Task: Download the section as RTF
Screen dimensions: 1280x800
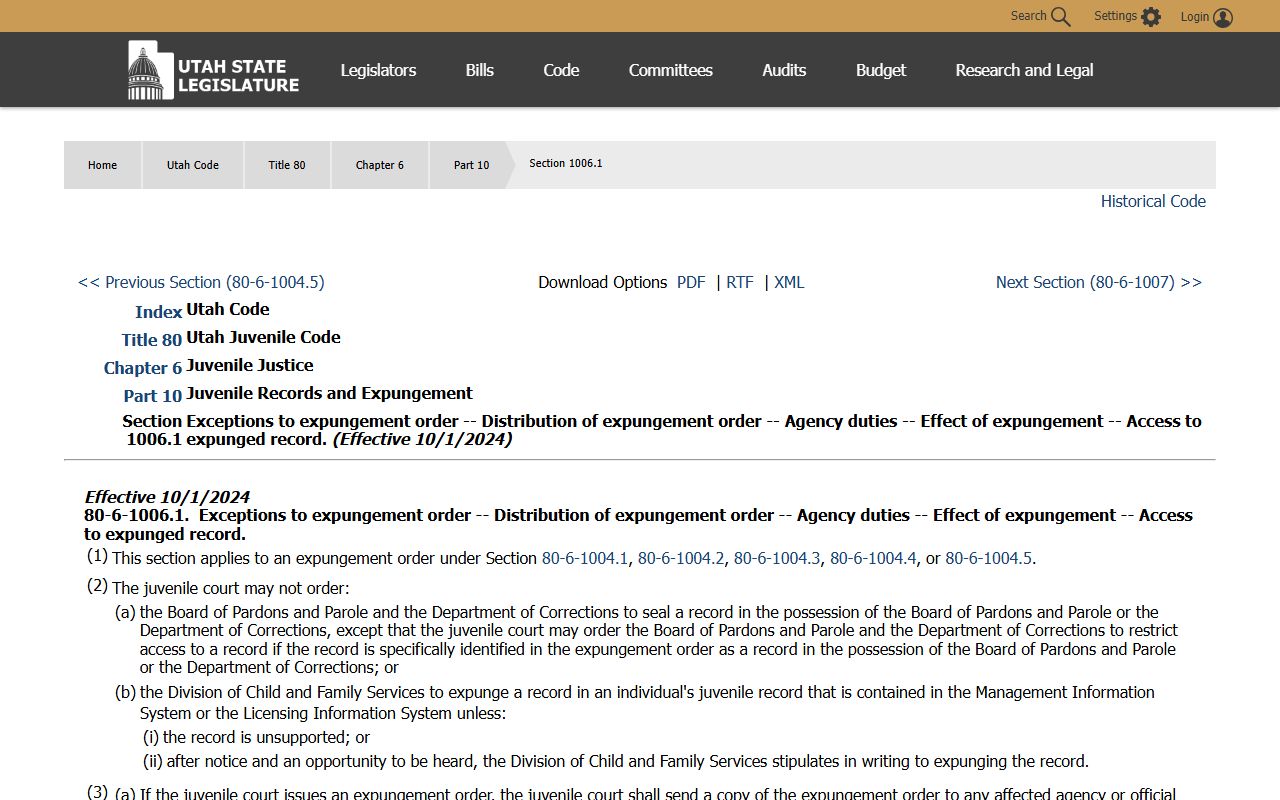Action: [x=740, y=282]
